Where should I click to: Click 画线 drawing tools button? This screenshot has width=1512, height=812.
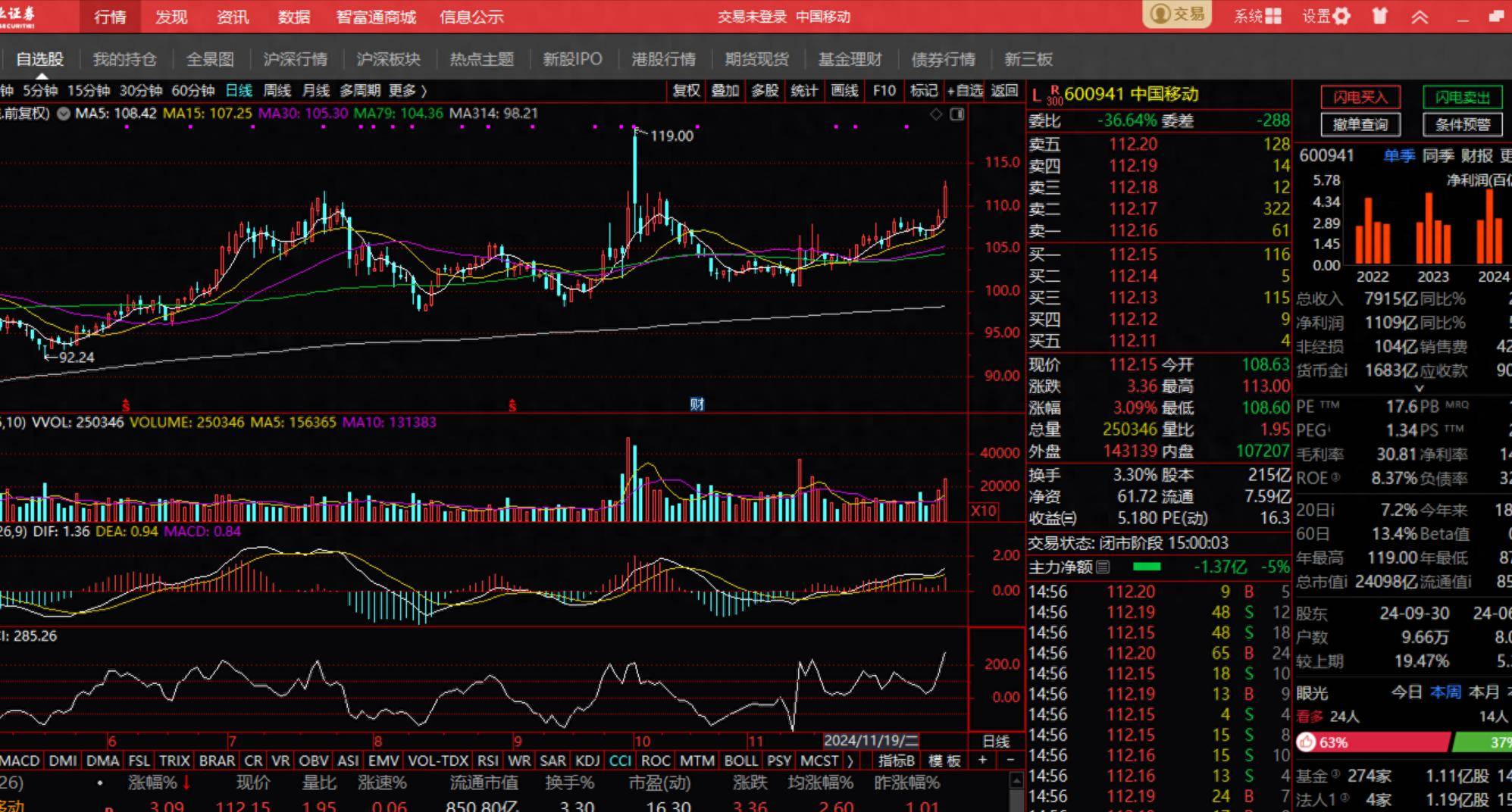click(x=844, y=91)
